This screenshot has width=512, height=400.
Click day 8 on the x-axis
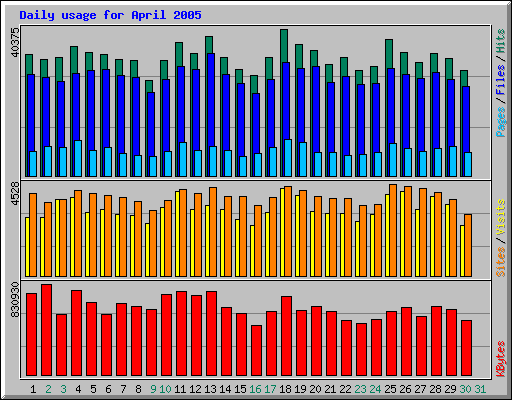[138, 389]
